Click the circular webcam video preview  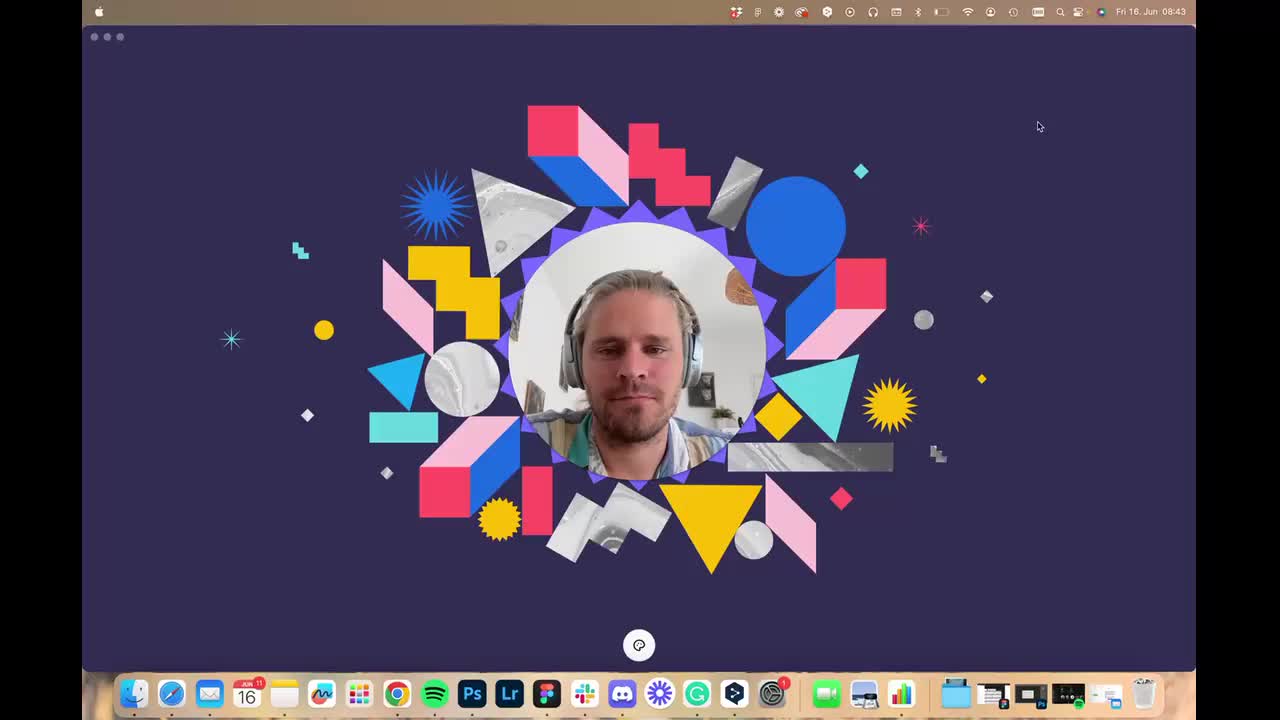[637, 350]
